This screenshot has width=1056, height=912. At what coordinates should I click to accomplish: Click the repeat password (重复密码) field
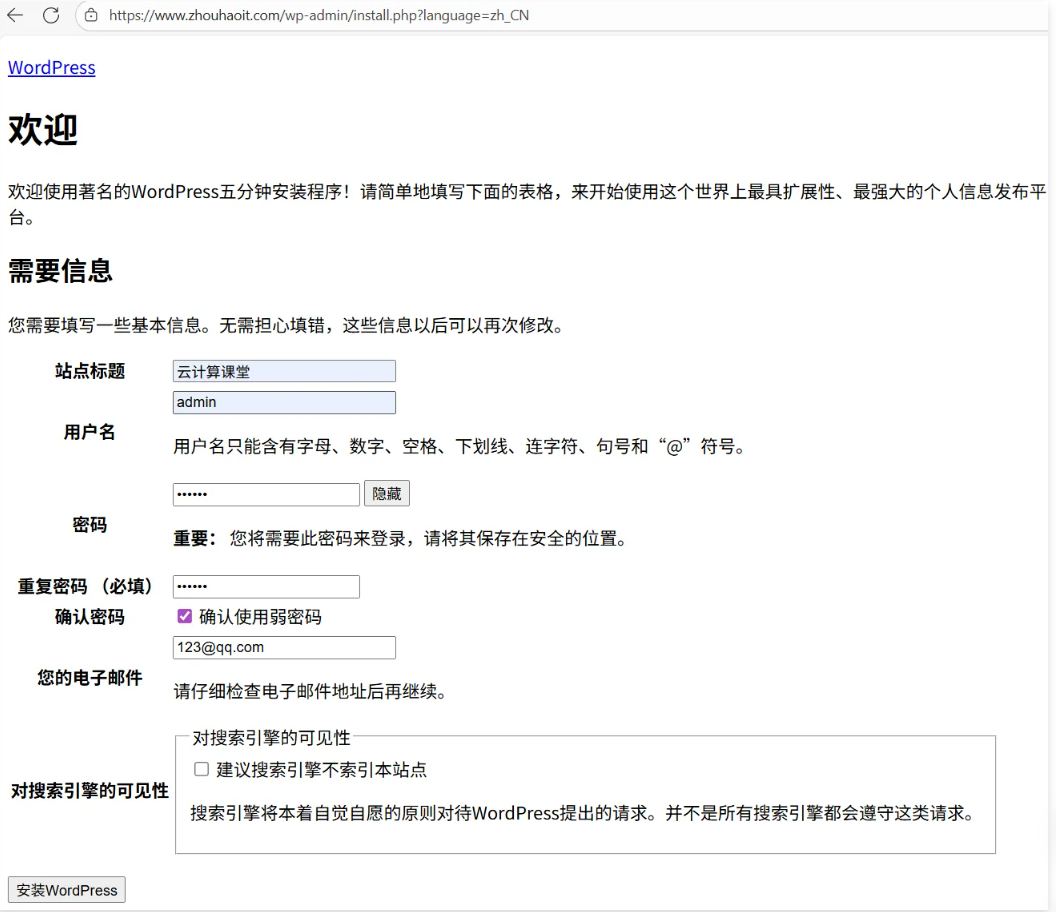click(265, 586)
